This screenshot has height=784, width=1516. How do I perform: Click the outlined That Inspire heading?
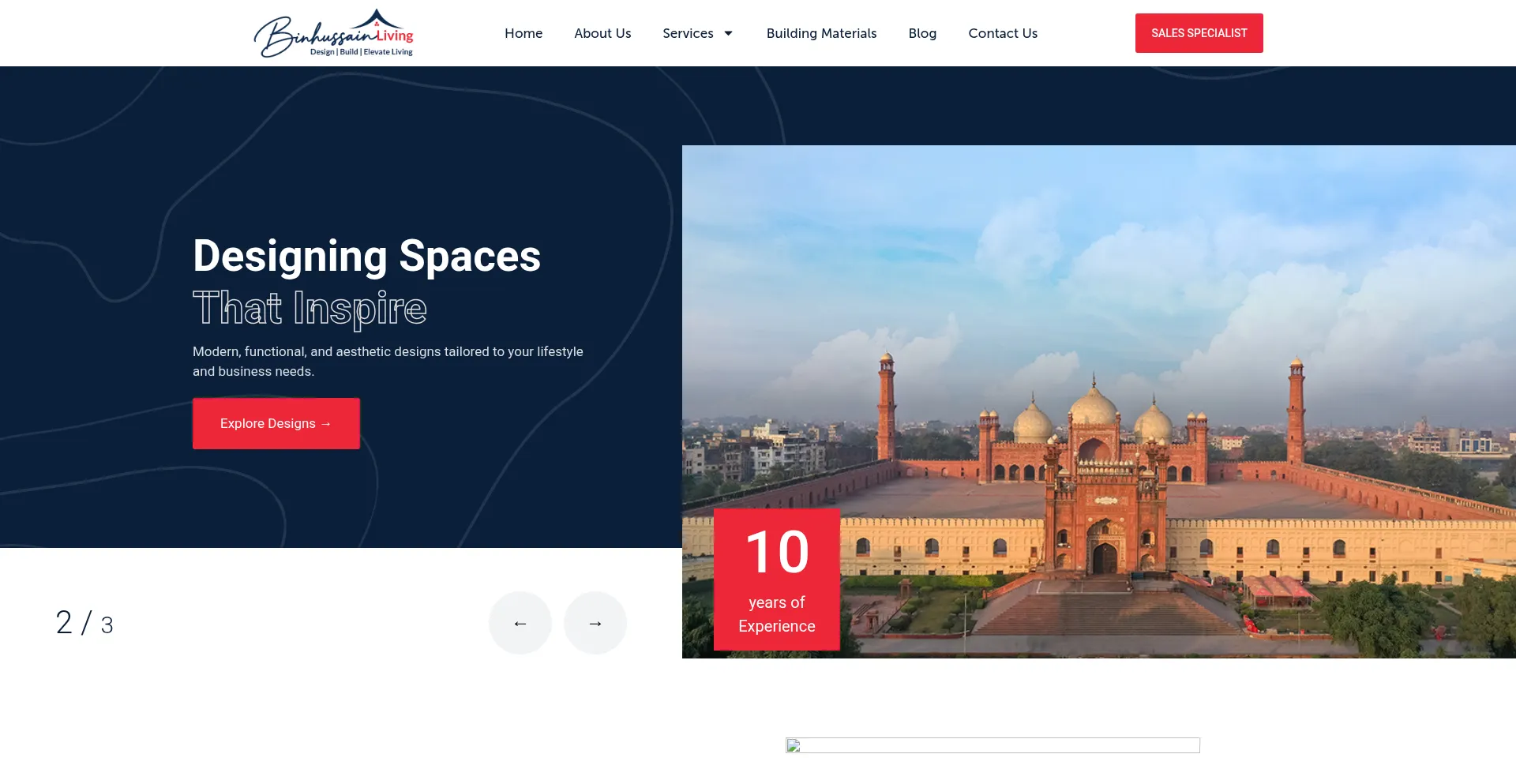click(310, 308)
